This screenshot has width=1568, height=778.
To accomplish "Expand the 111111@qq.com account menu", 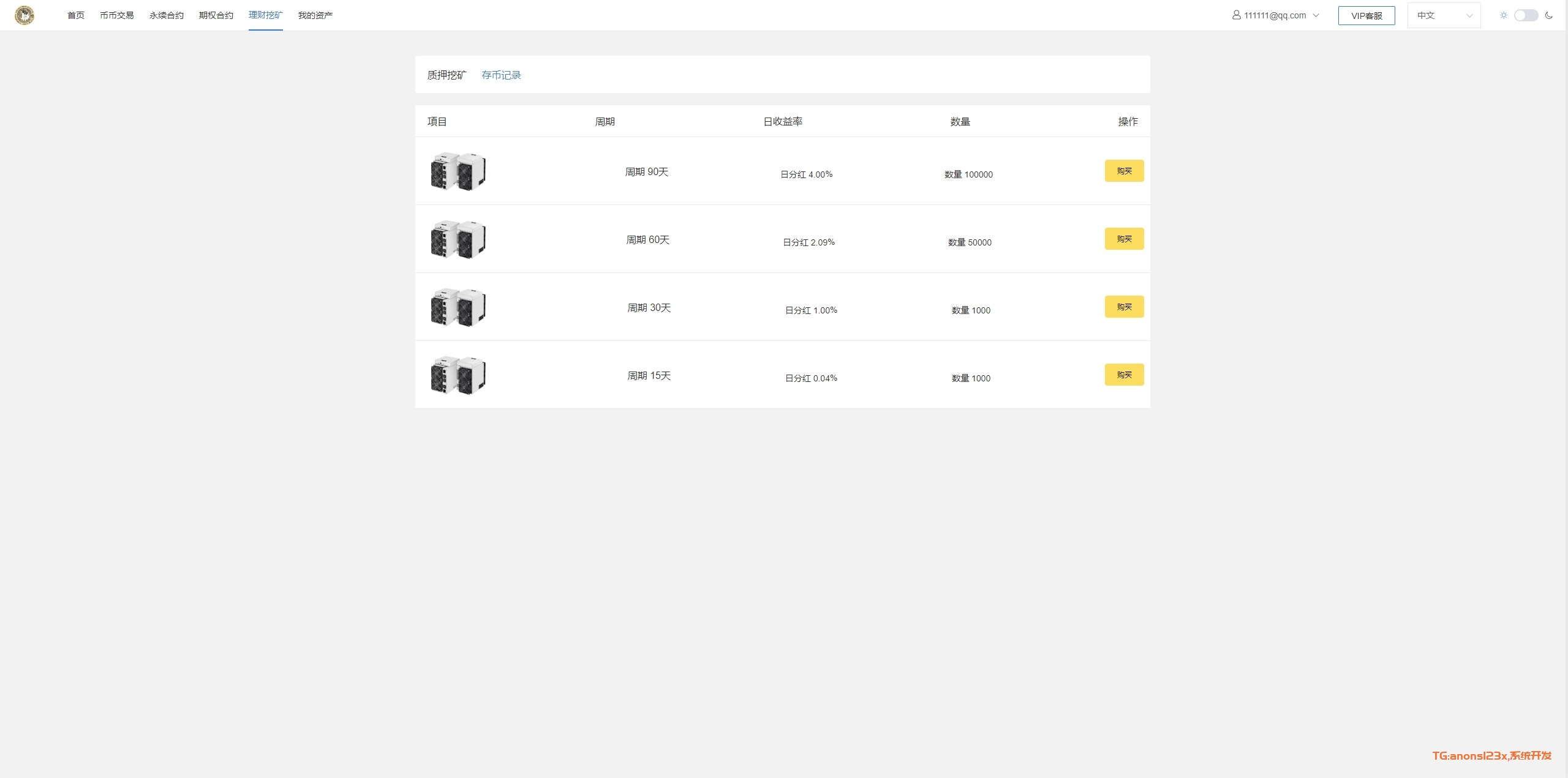I will (x=1275, y=15).
